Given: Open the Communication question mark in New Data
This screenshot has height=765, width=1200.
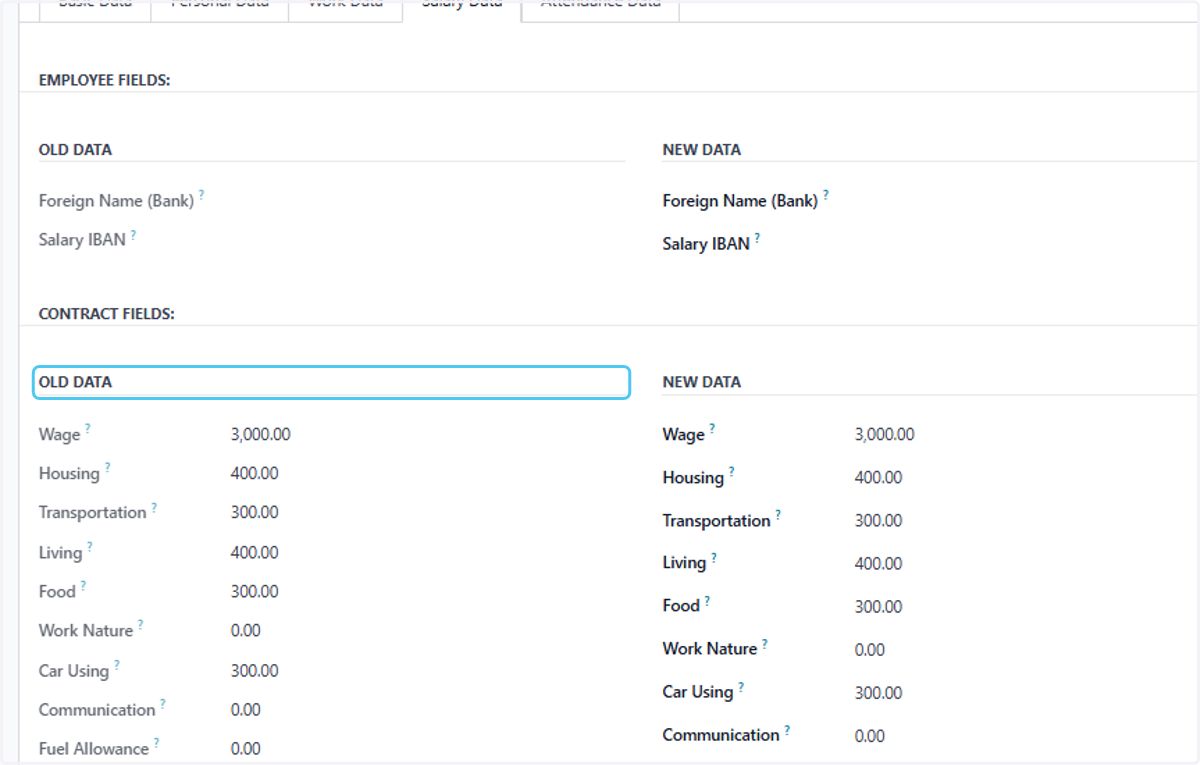Looking at the screenshot, I should pyautogui.click(x=786, y=730).
